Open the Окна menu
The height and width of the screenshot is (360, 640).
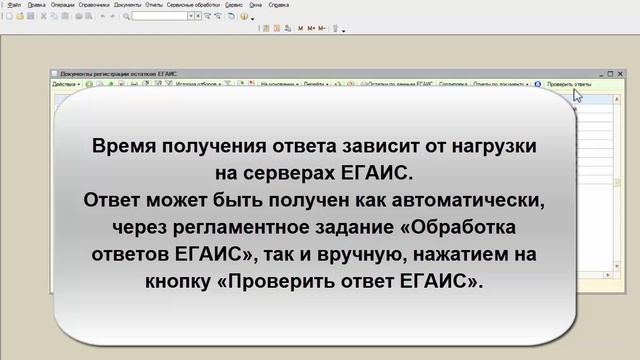[x=256, y=5]
